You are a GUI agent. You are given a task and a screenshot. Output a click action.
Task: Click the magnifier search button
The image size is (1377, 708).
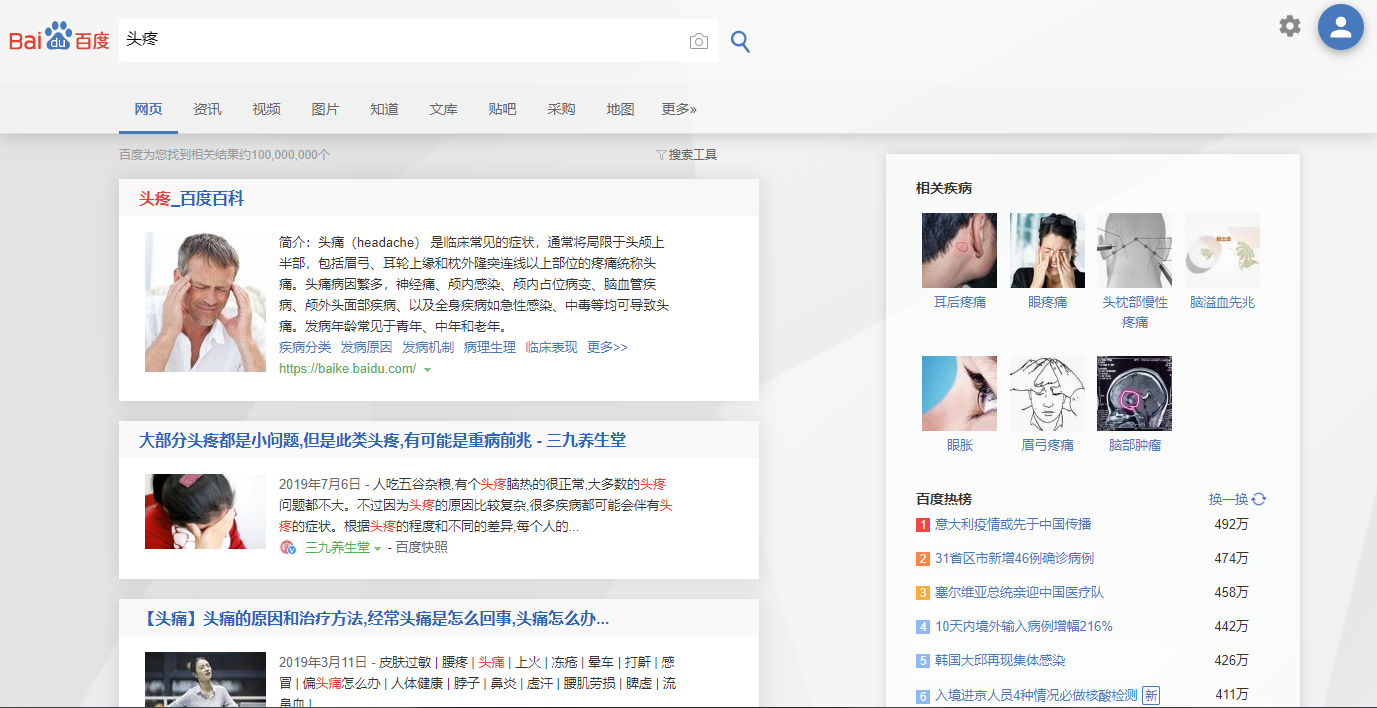tap(740, 41)
